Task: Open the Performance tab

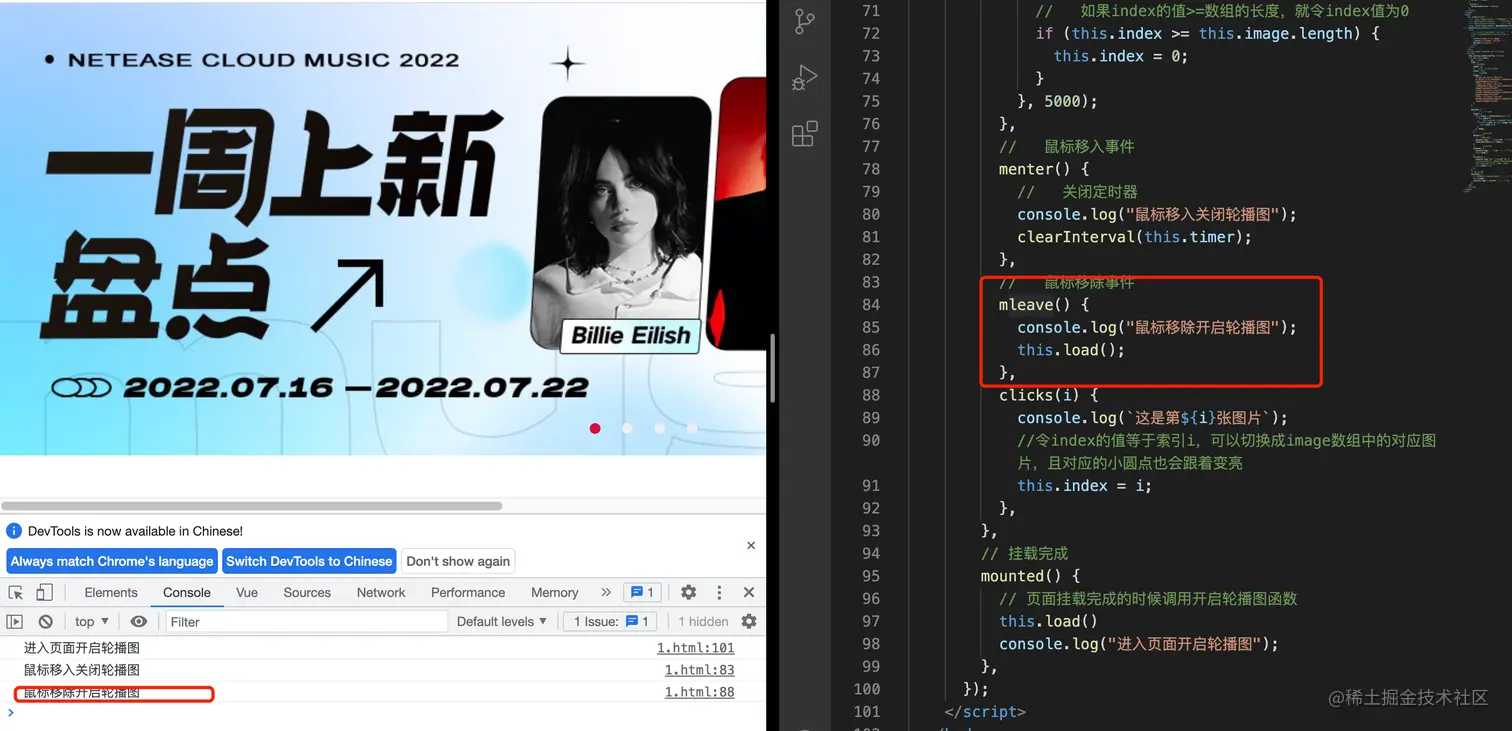Action: [468, 592]
